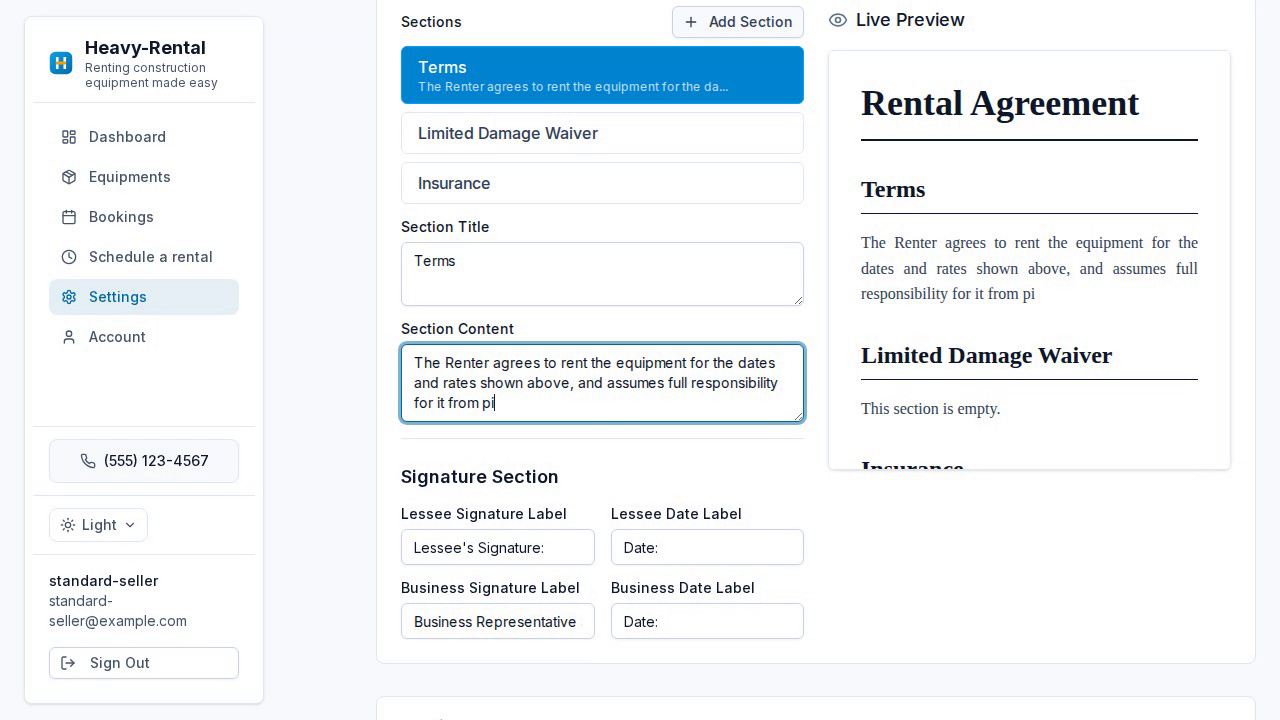The image size is (1280, 720).
Task: Click the Schedule a rental clock icon
Action: pos(69,257)
